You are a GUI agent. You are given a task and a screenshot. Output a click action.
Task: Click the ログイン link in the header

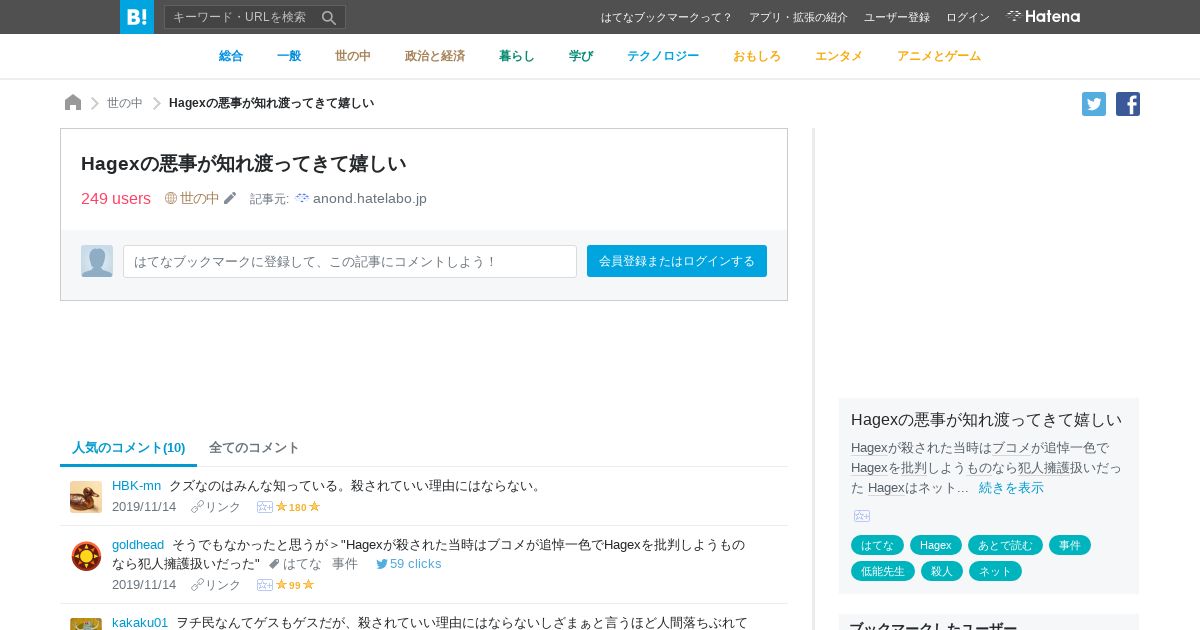(x=968, y=17)
